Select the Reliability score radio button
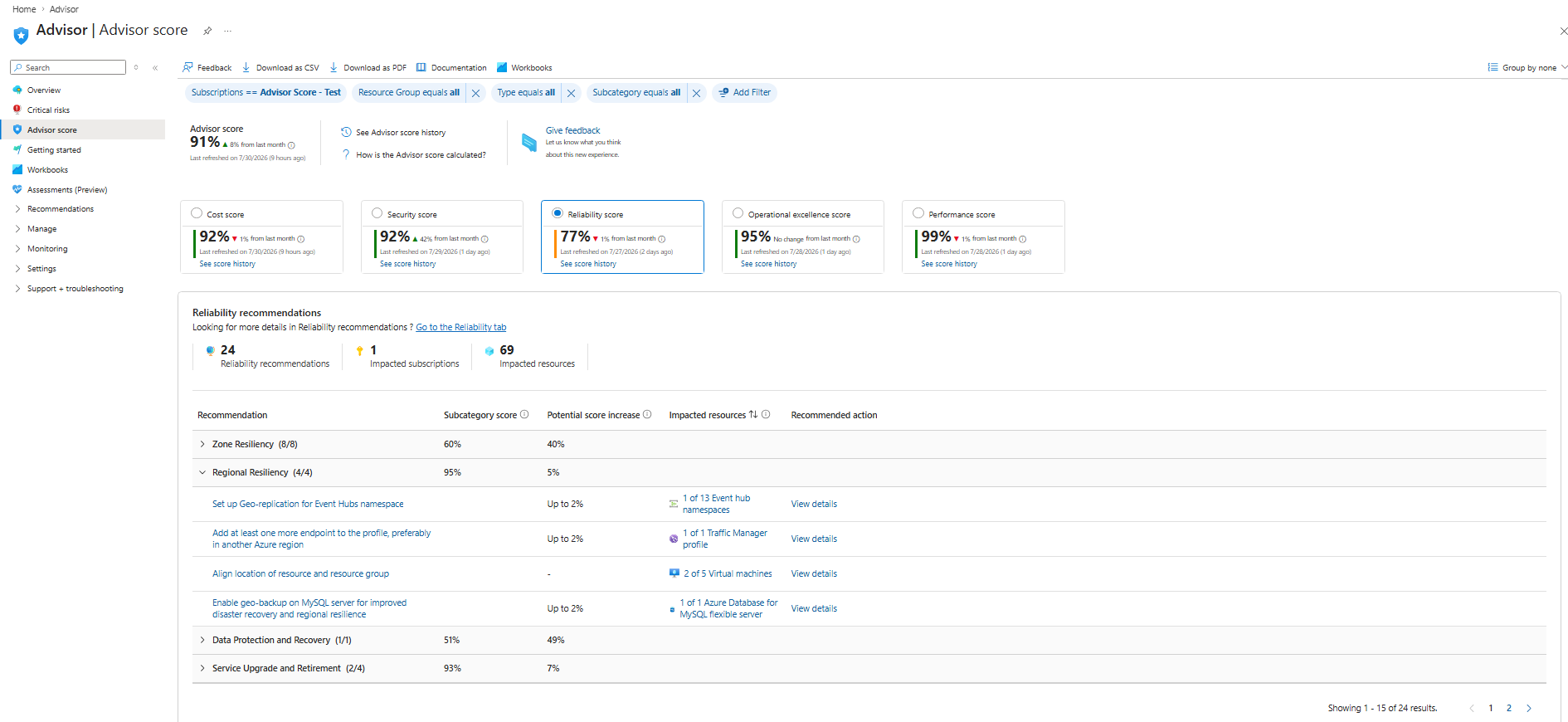Image resolution: width=1568 pixels, height=722 pixels. [x=558, y=213]
